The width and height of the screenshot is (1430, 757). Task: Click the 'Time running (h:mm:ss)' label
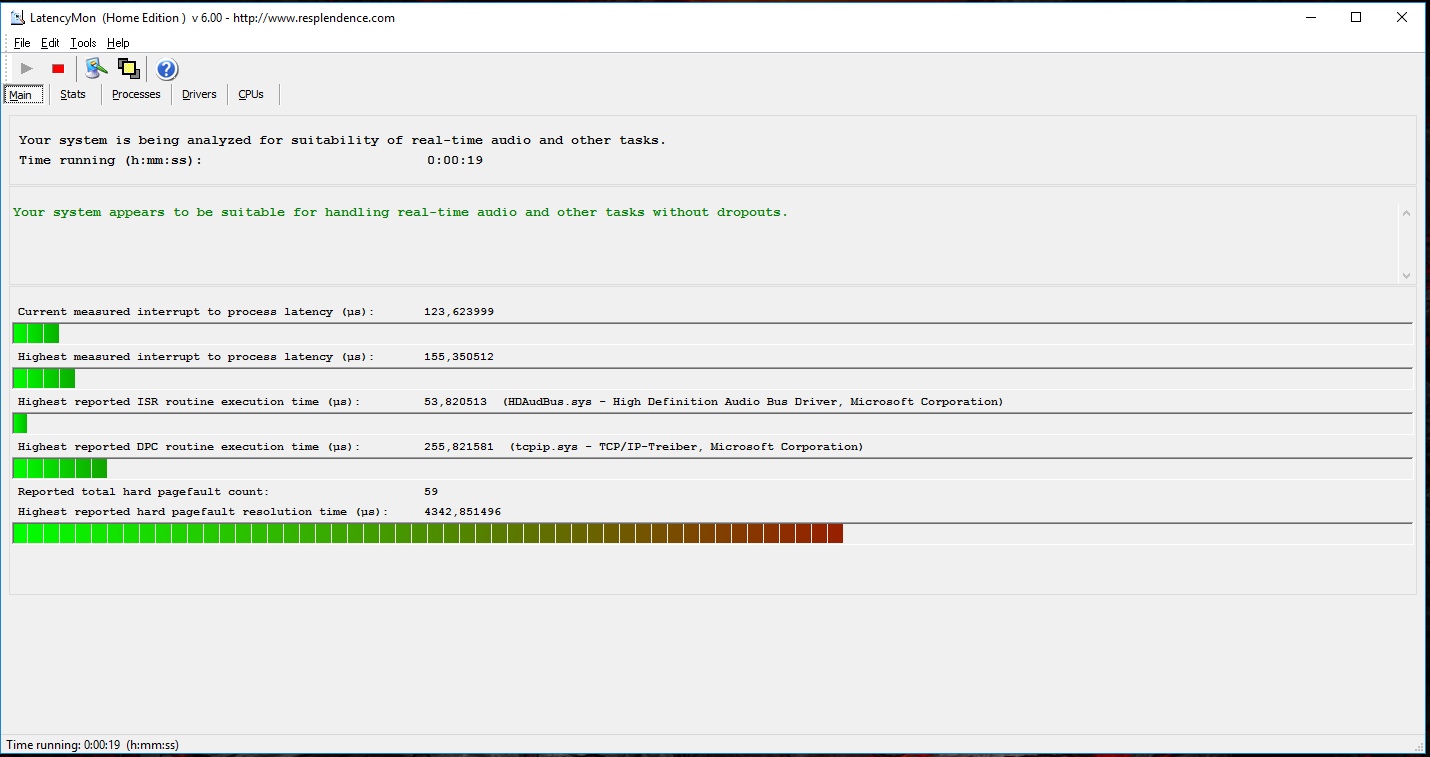pyautogui.click(x=110, y=160)
